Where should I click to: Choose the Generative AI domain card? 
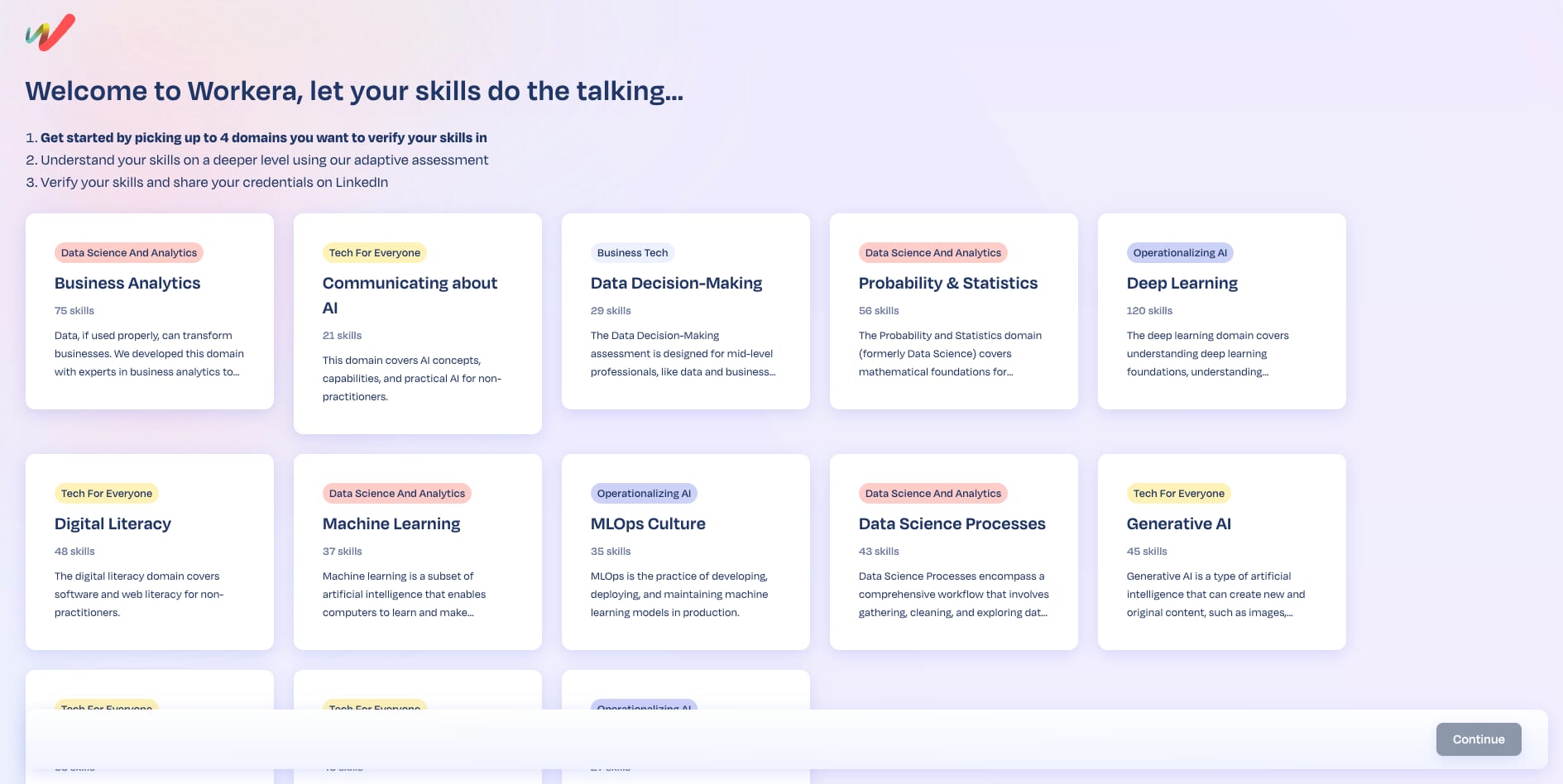1222,552
